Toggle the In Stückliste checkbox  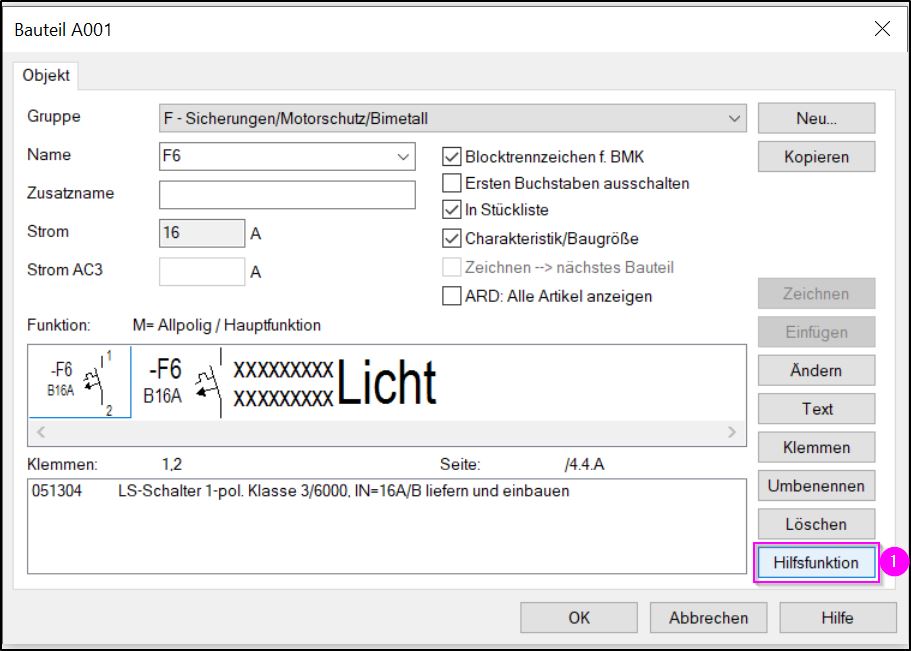point(451,209)
